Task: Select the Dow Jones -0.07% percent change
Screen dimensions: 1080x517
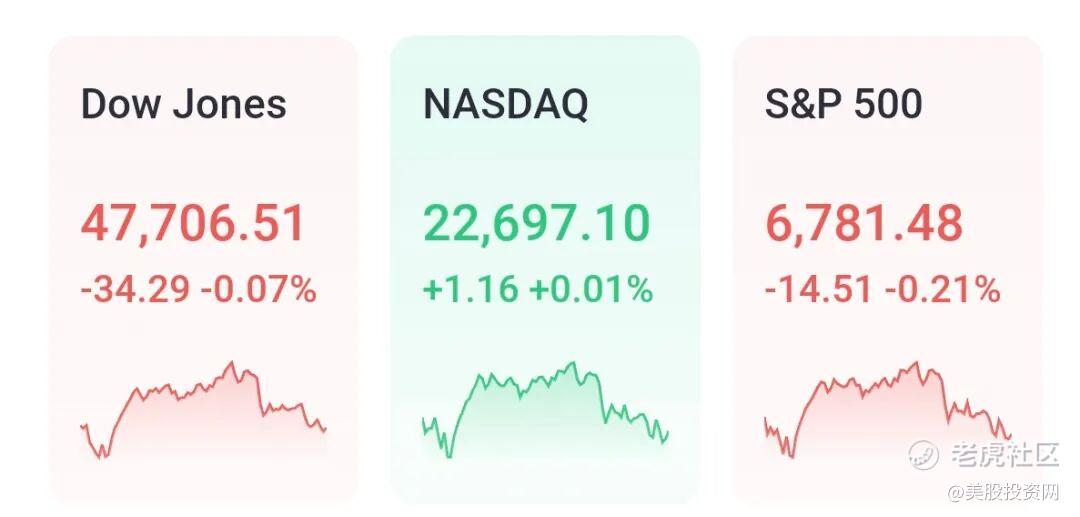Action: pyautogui.click(x=259, y=290)
